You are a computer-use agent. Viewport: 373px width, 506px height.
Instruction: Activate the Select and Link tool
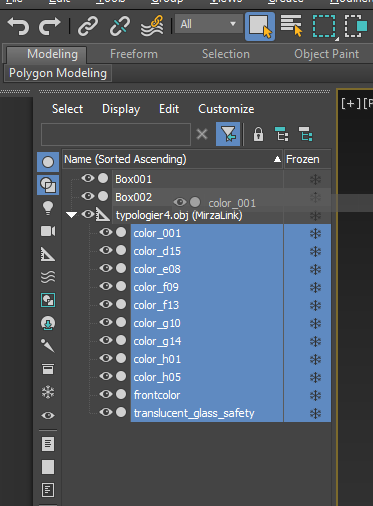click(x=88, y=26)
